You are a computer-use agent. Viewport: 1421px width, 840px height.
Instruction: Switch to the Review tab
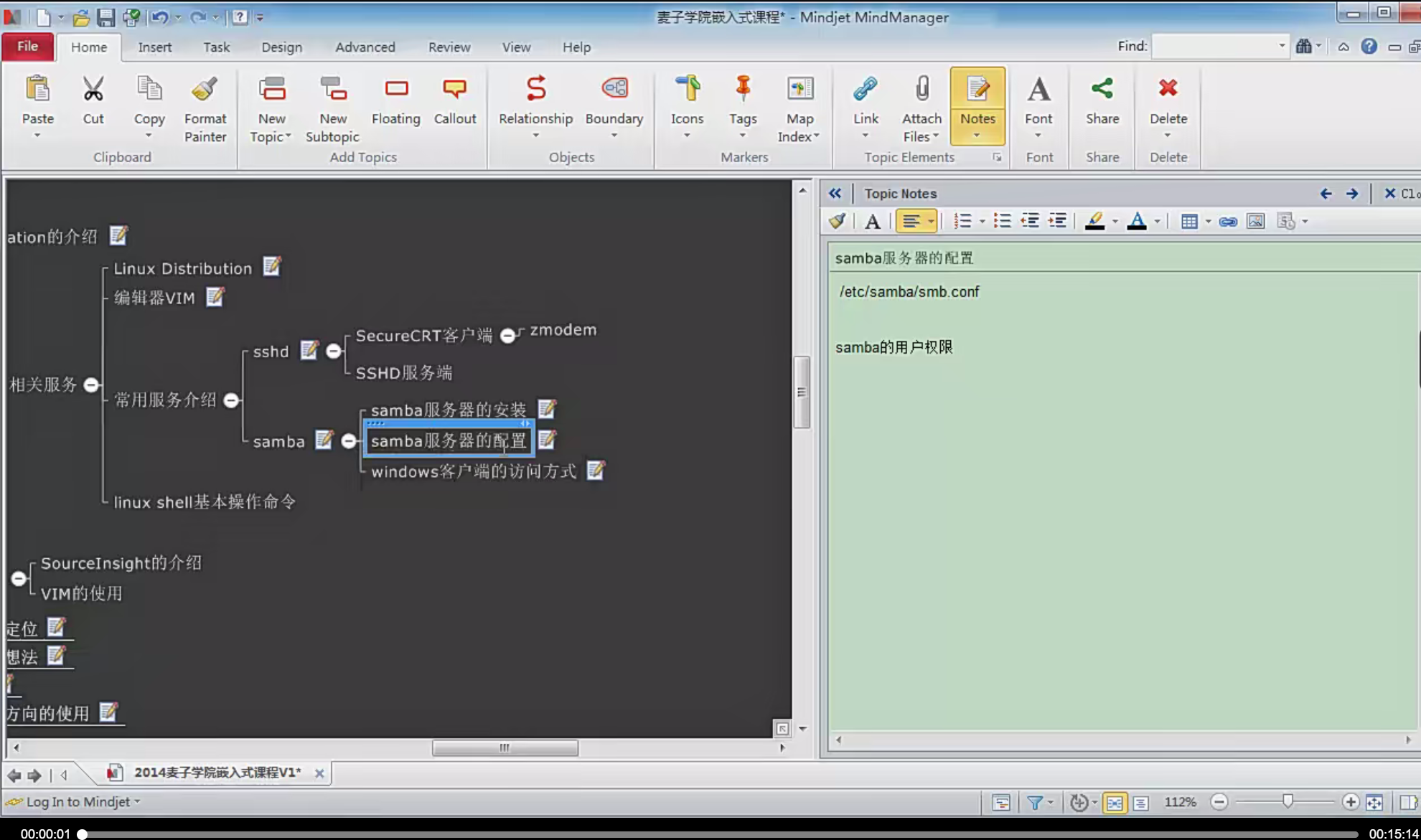tap(449, 47)
